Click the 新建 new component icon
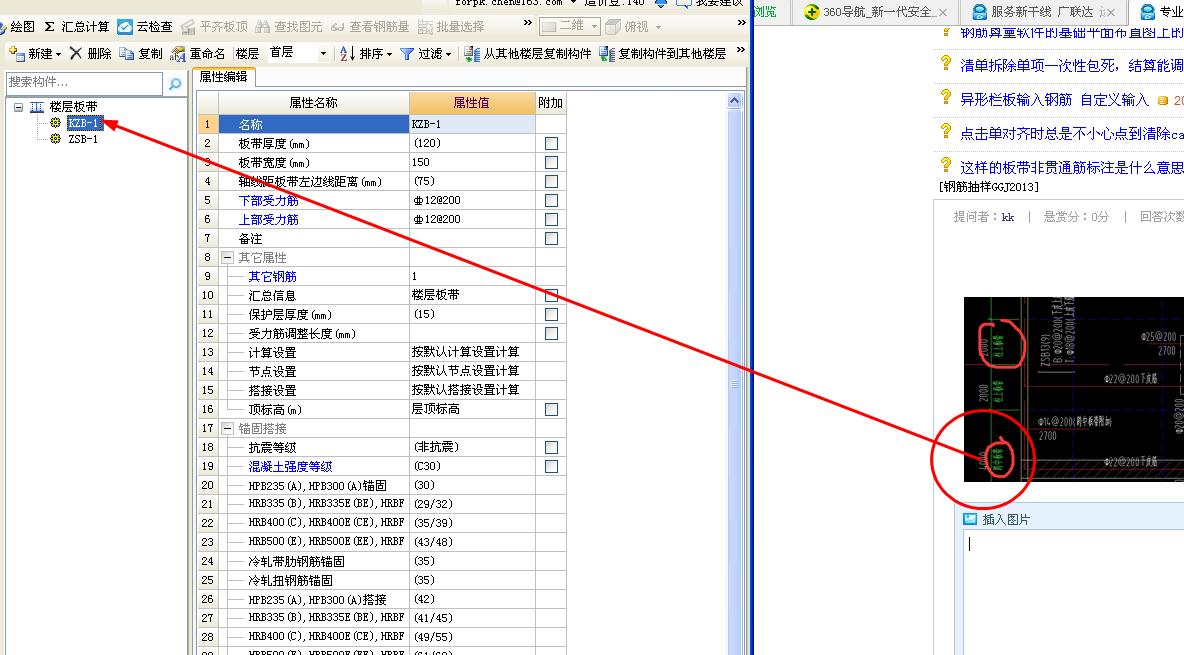 coord(17,54)
